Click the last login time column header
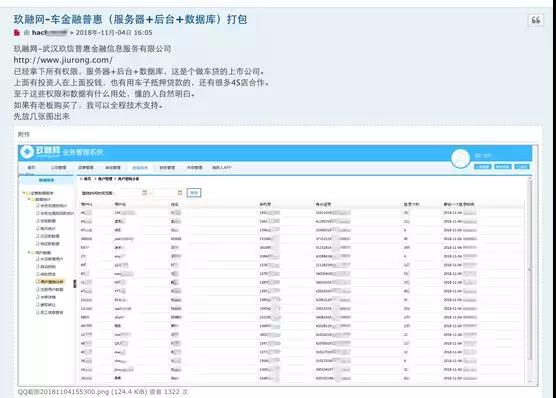 pyautogui.click(x=459, y=204)
